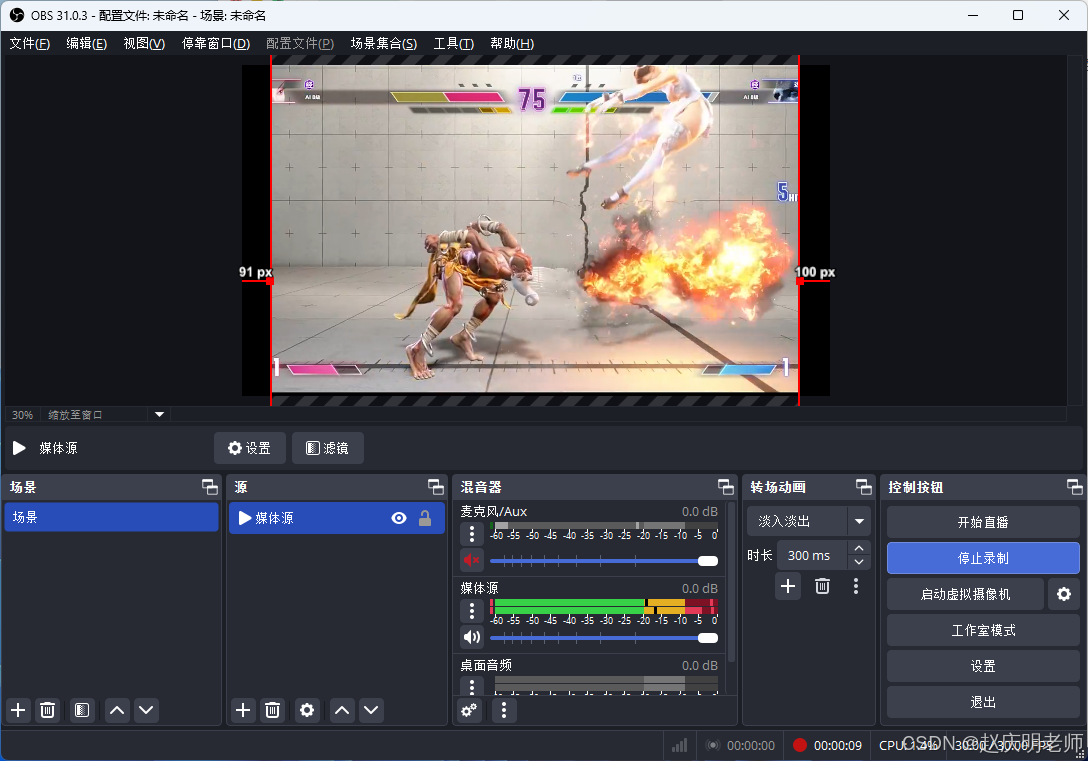Add a new source with plus icon
The width and height of the screenshot is (1088, 761).
(244, 710)
